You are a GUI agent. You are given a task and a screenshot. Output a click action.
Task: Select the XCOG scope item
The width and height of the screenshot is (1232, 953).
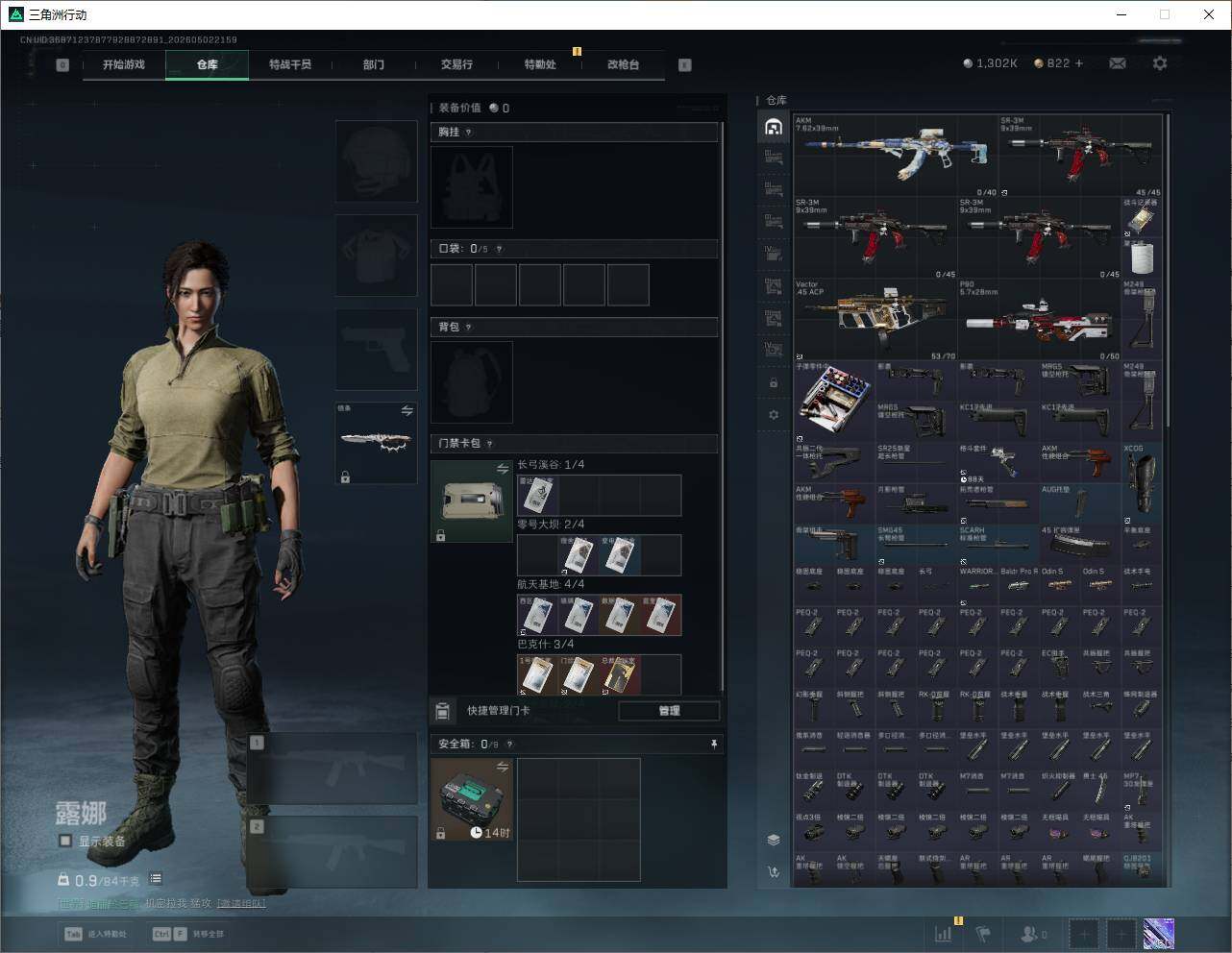tap(1142, 483)
